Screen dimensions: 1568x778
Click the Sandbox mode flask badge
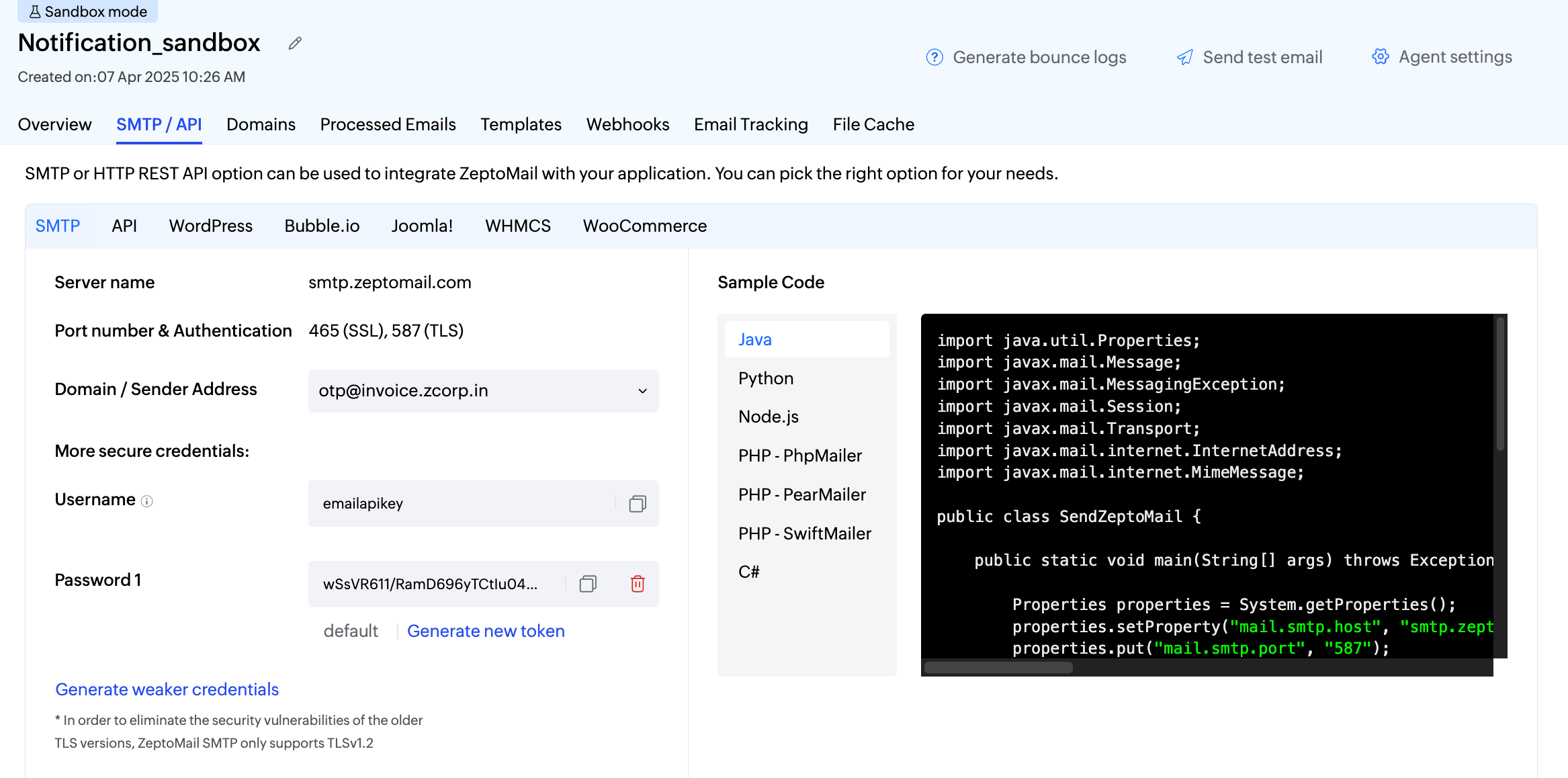click(x=87, y=11)
